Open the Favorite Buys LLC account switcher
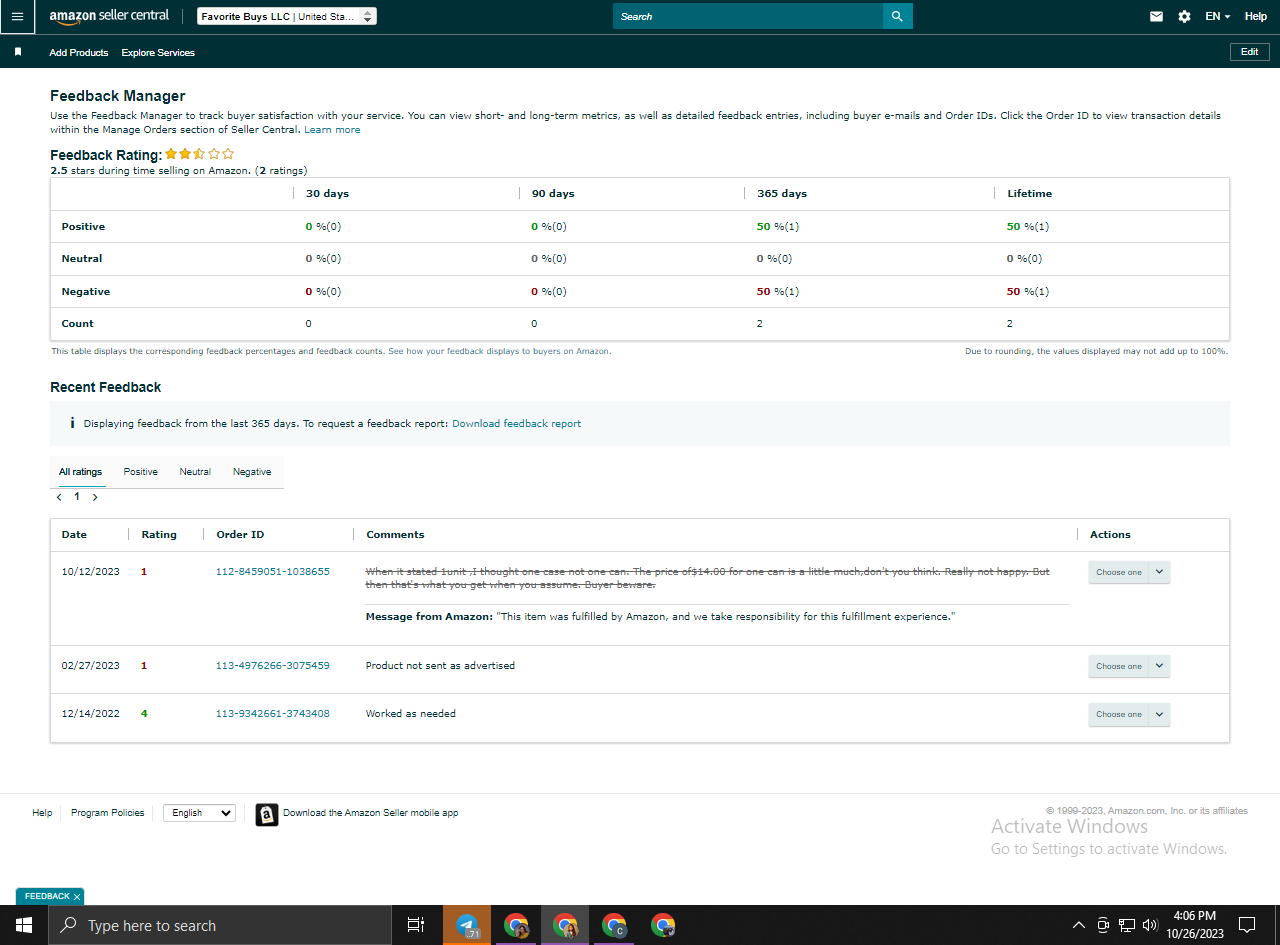 pos(287,16)
